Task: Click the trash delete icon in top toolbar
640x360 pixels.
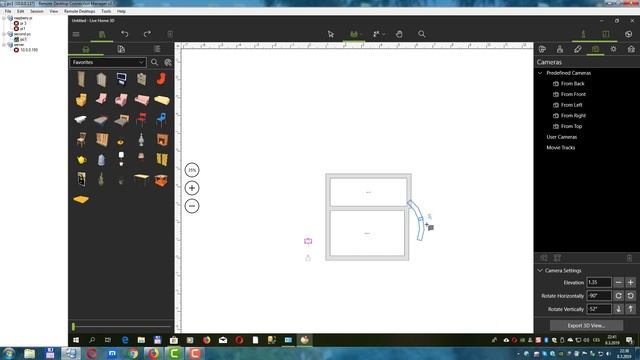Action: click(x=170, y=34)
